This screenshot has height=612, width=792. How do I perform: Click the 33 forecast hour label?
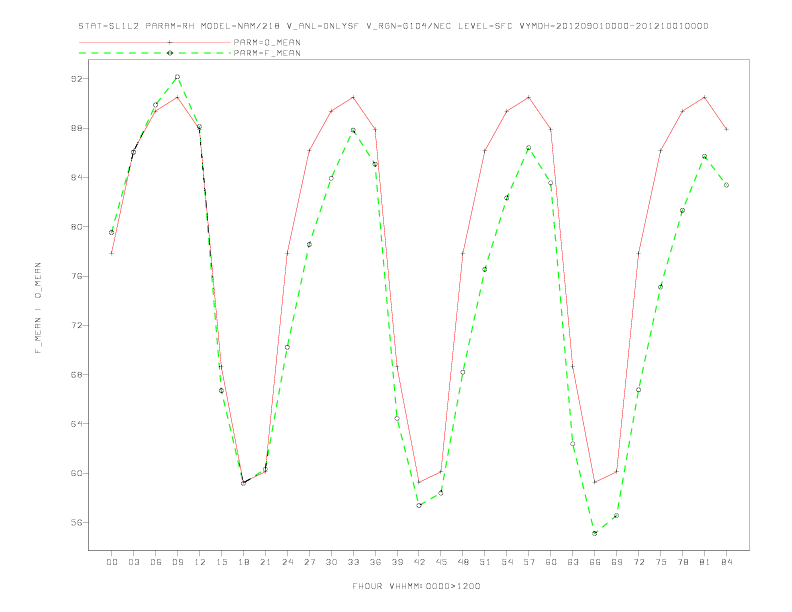(x=353, y=562)
